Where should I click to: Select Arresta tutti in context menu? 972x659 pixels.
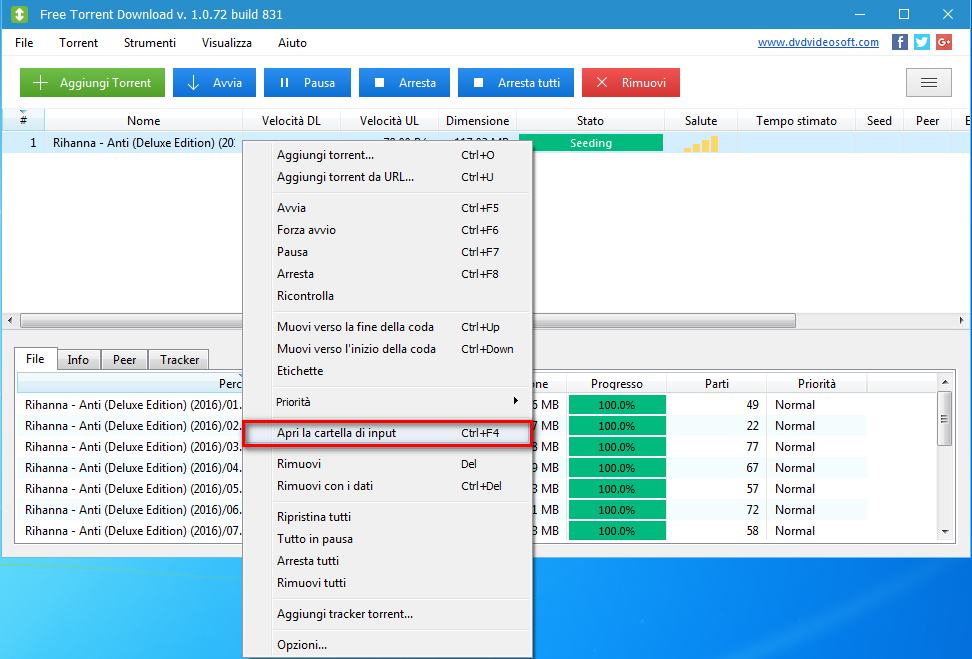[x=387, y=561]
